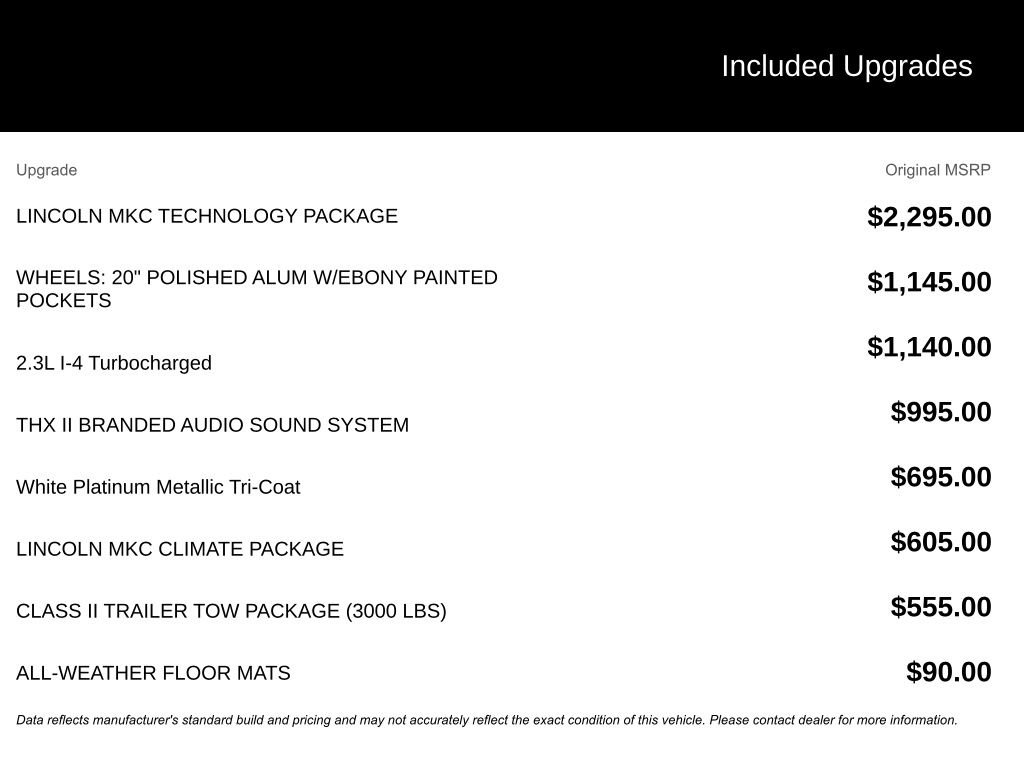Click the $555.00 price
The height and width of the screenshot is (768, 1024).
pos(941,607)
